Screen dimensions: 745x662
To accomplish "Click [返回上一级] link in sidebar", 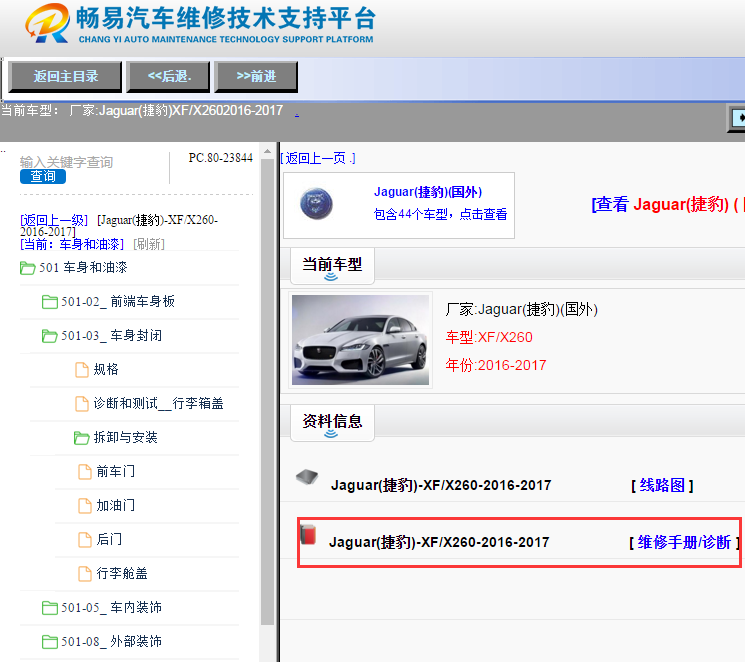I will 54,220.
